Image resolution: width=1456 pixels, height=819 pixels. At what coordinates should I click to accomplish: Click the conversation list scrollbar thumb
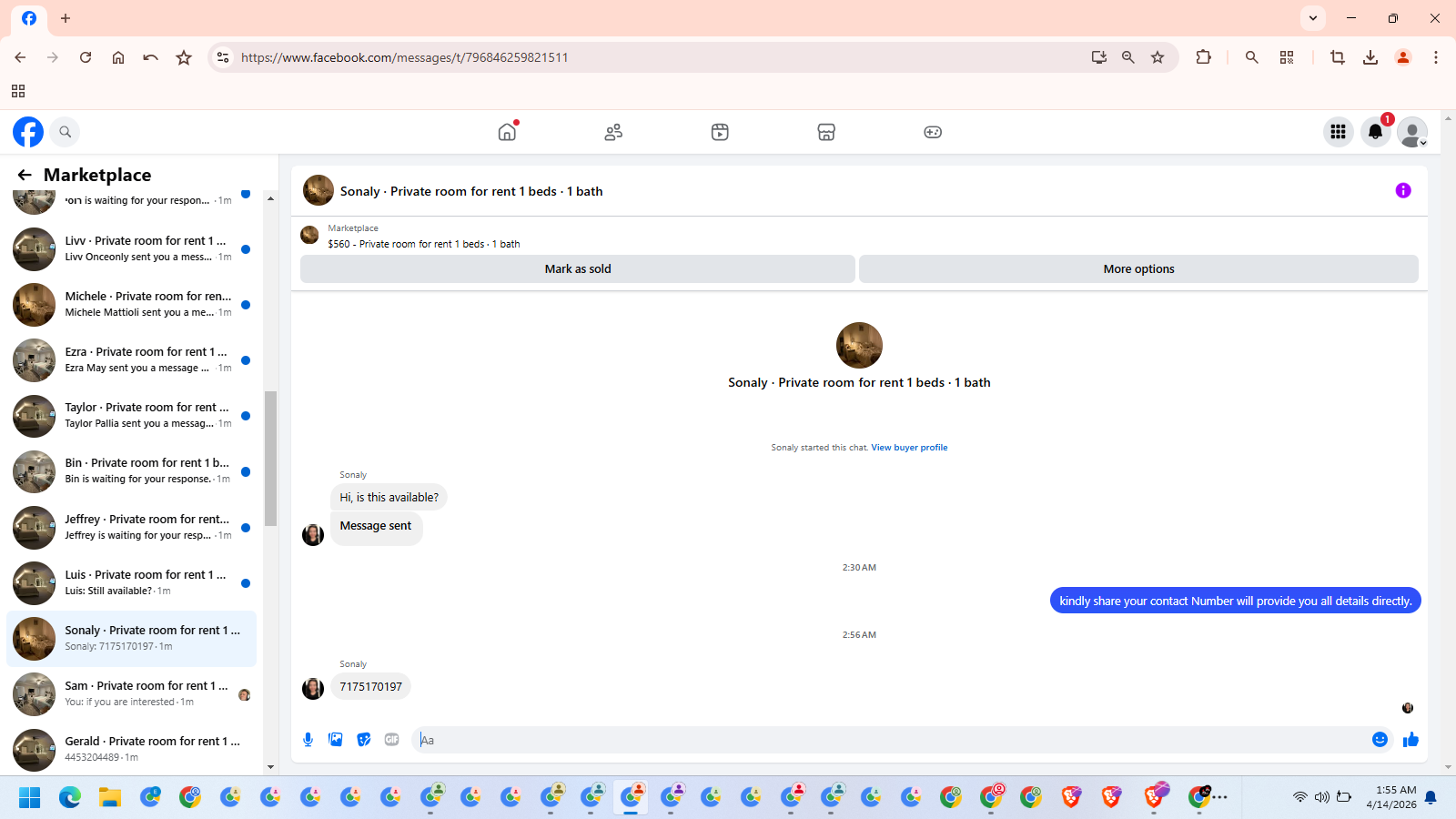point(270,459)
